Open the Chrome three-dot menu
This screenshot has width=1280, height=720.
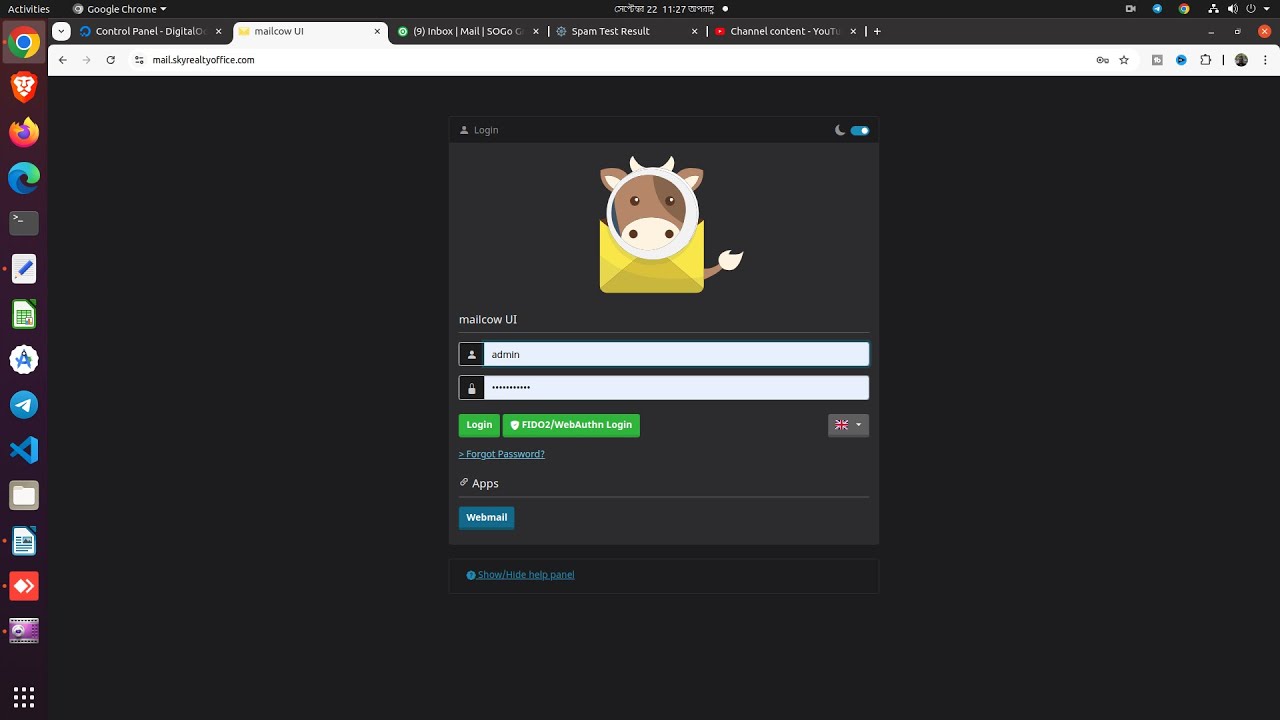coord(1265,60)
